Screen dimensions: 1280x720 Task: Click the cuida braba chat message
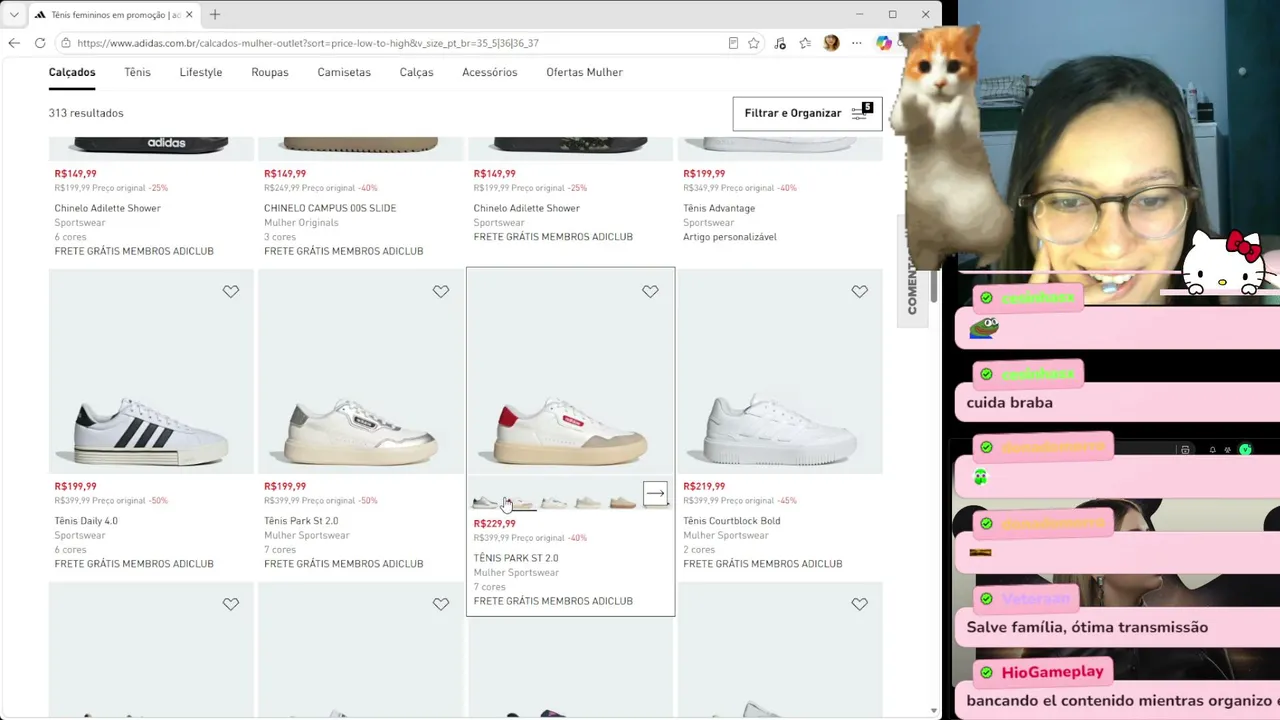(1009, 403)
